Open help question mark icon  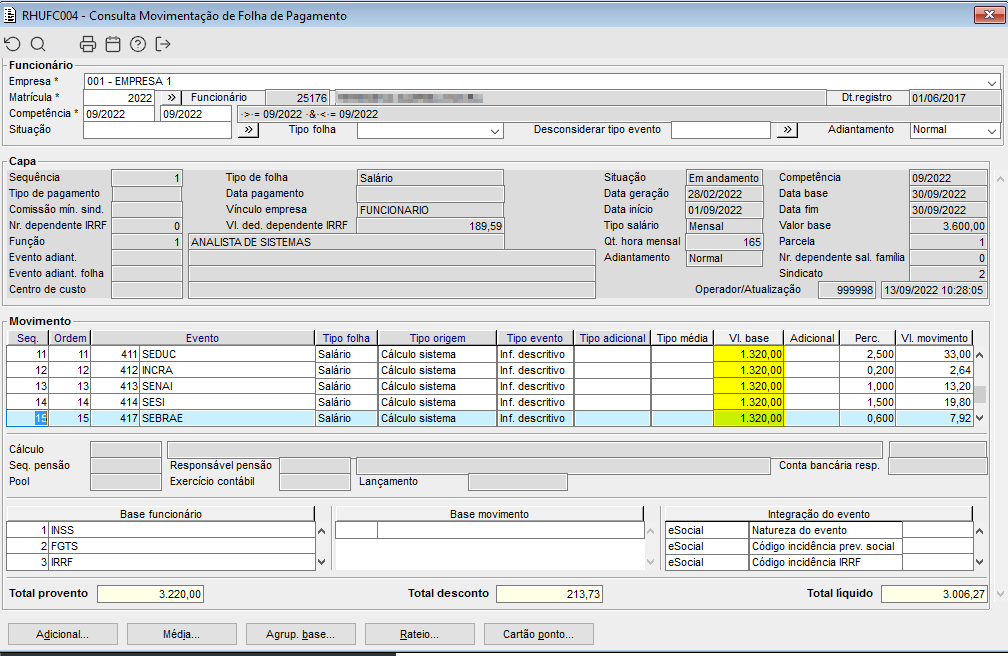click(138, 44)
